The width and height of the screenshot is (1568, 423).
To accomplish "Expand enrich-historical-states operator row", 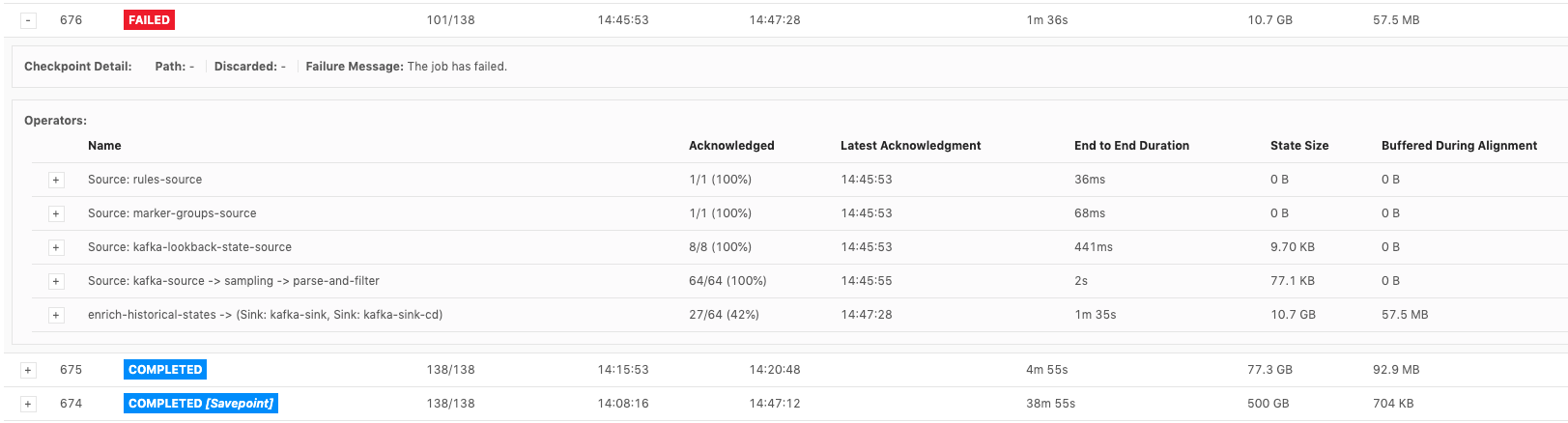I will pyautogui.click(x=56, y=315).
